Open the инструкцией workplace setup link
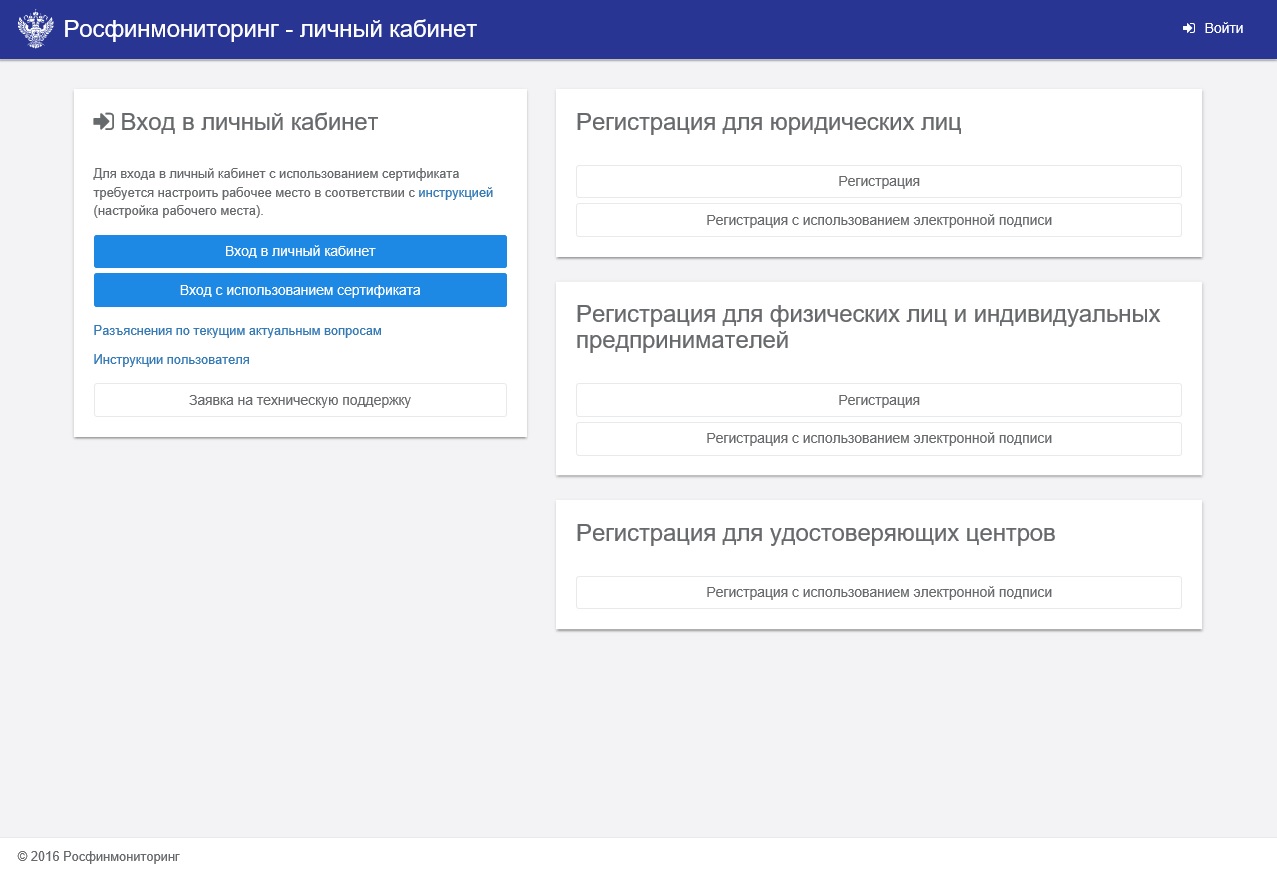This screenshot has height=874, width=1277. tap(456, 193)
